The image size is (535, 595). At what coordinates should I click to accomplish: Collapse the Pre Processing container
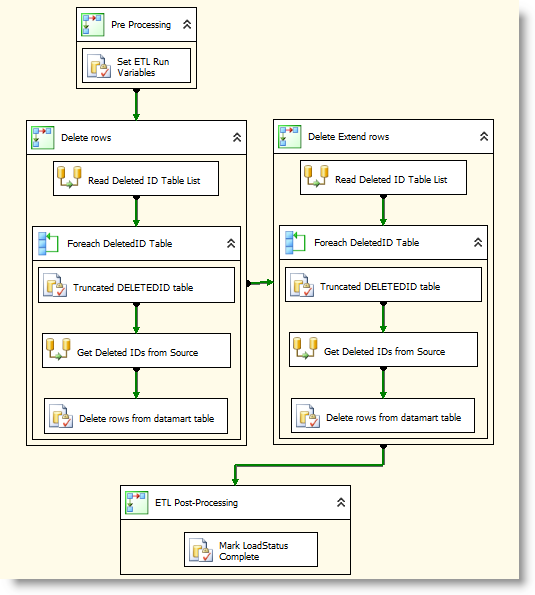tap(187, 25)
